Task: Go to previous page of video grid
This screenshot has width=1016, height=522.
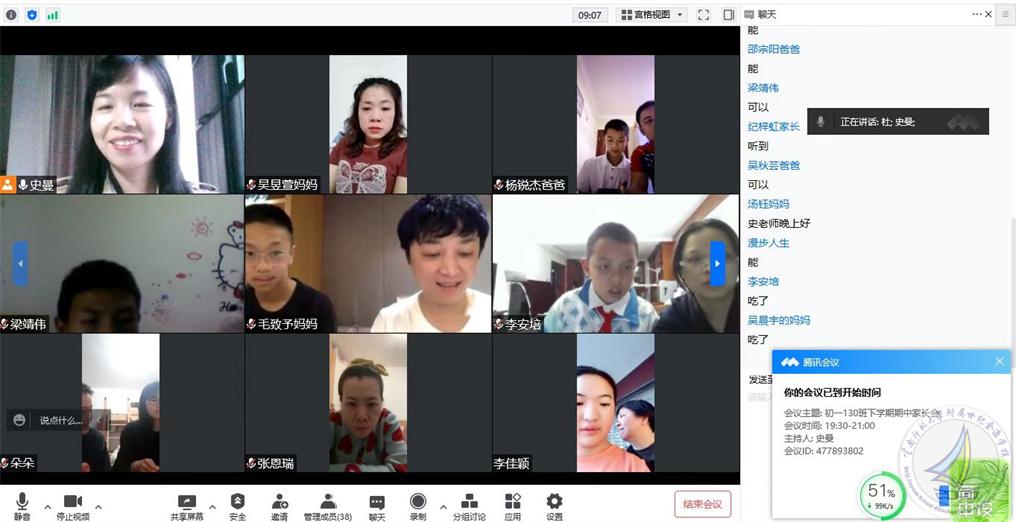Action: pos(20,263)
